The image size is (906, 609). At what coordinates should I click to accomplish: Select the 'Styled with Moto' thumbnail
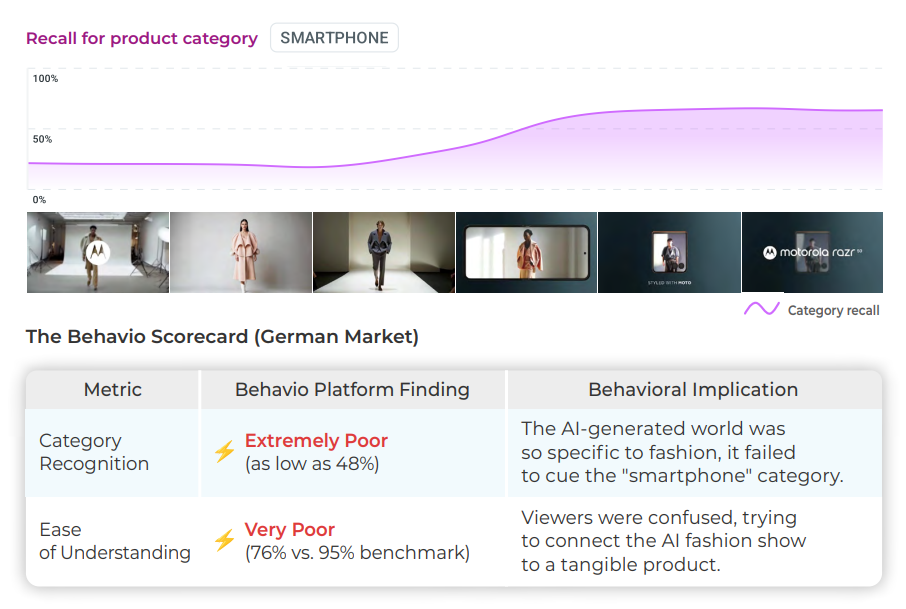669,252
